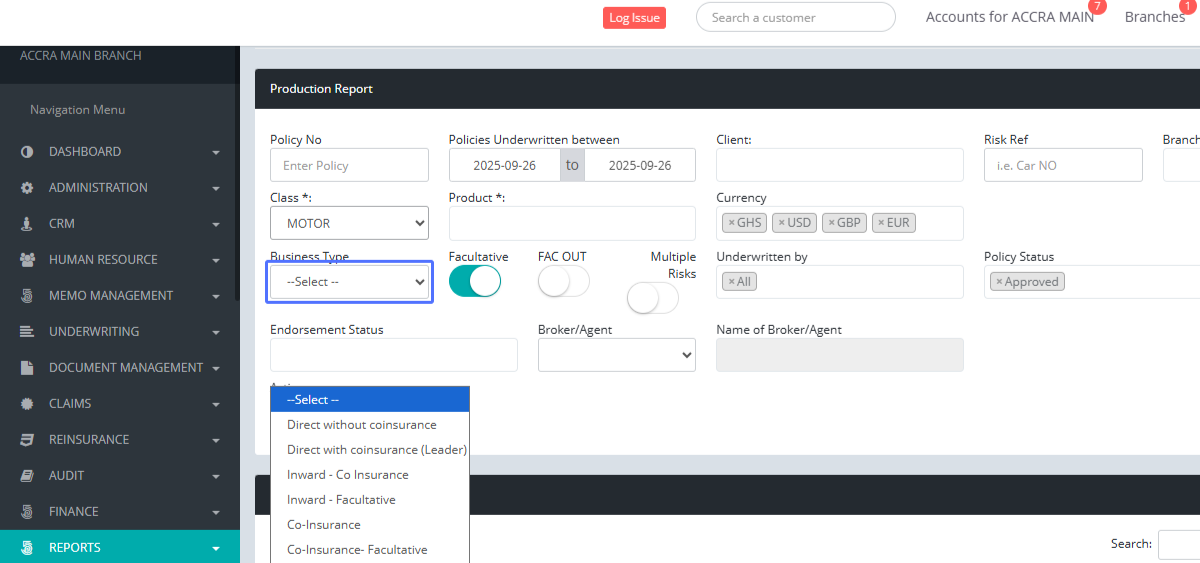The width and height of the screenshot is (1200, 563).
Task: Choose Direct without coinsurance option
Action: pyautogui.click(x=361, y=425)
